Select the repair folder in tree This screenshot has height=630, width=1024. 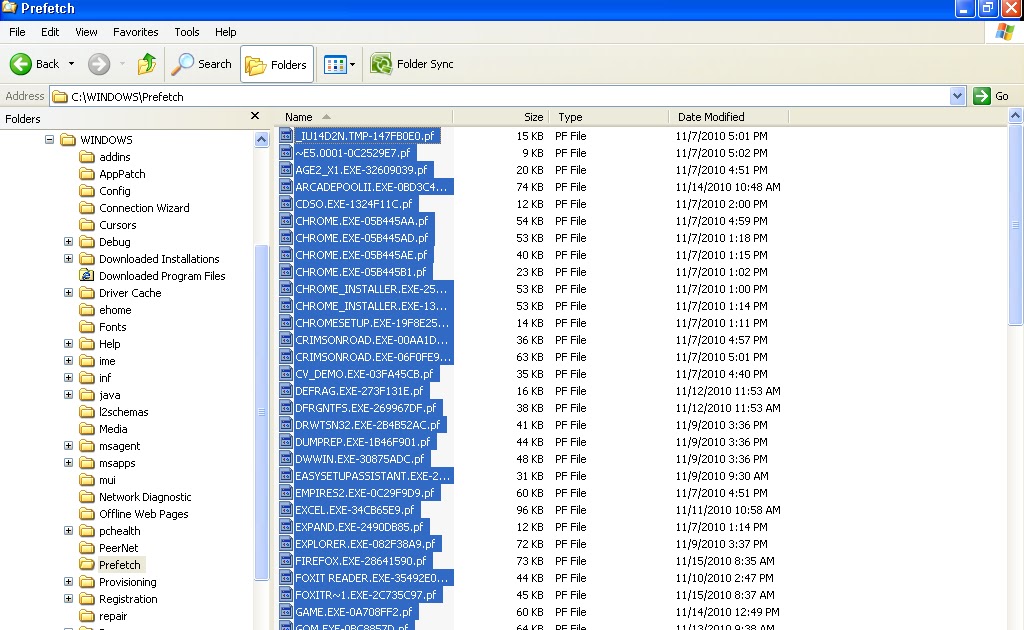113,616
